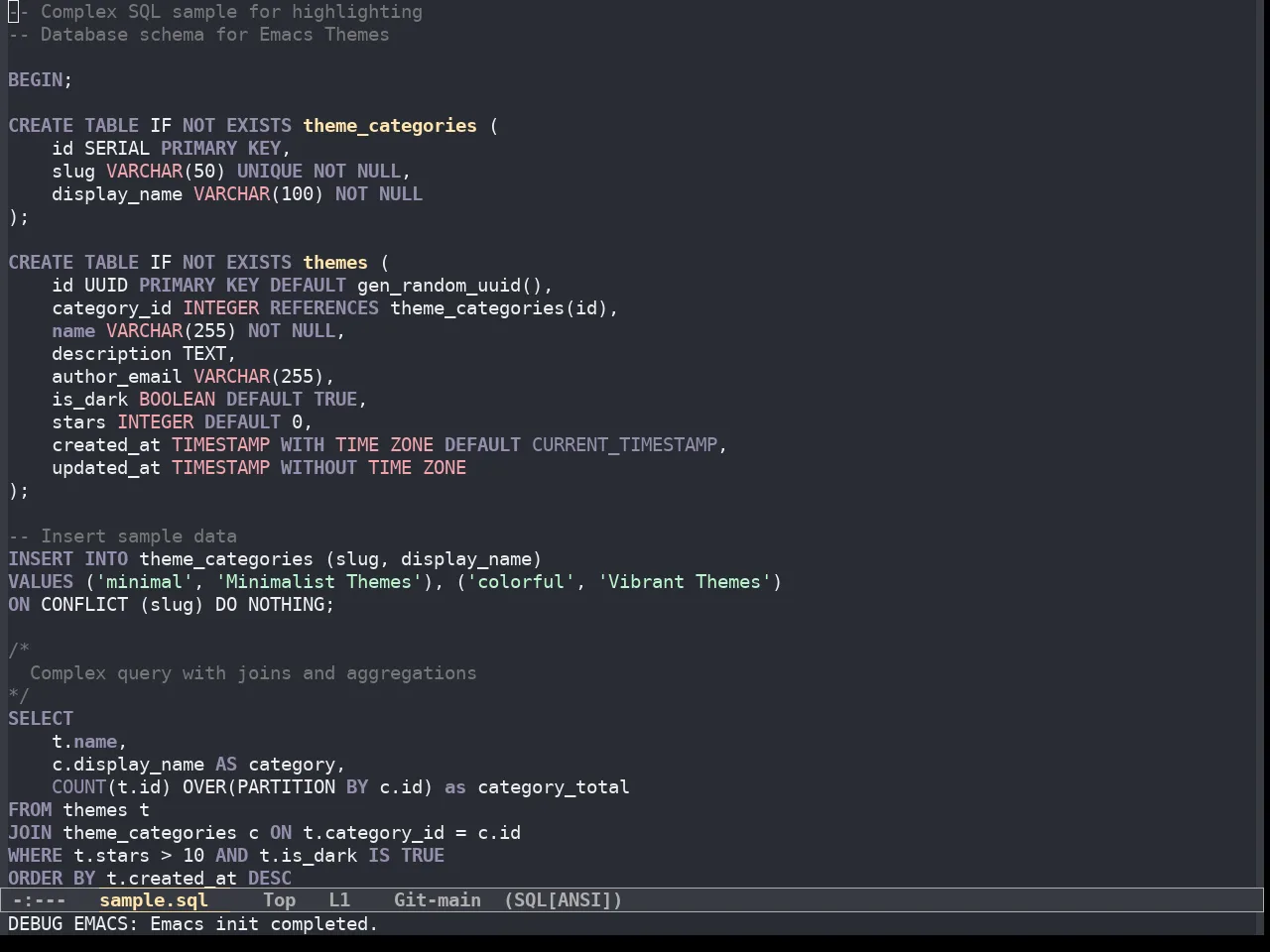This screenshot has width=1270, height=952.
Task: Place cursor on theme_categories table name in CREATE statement
Action: tap(390, 126)
